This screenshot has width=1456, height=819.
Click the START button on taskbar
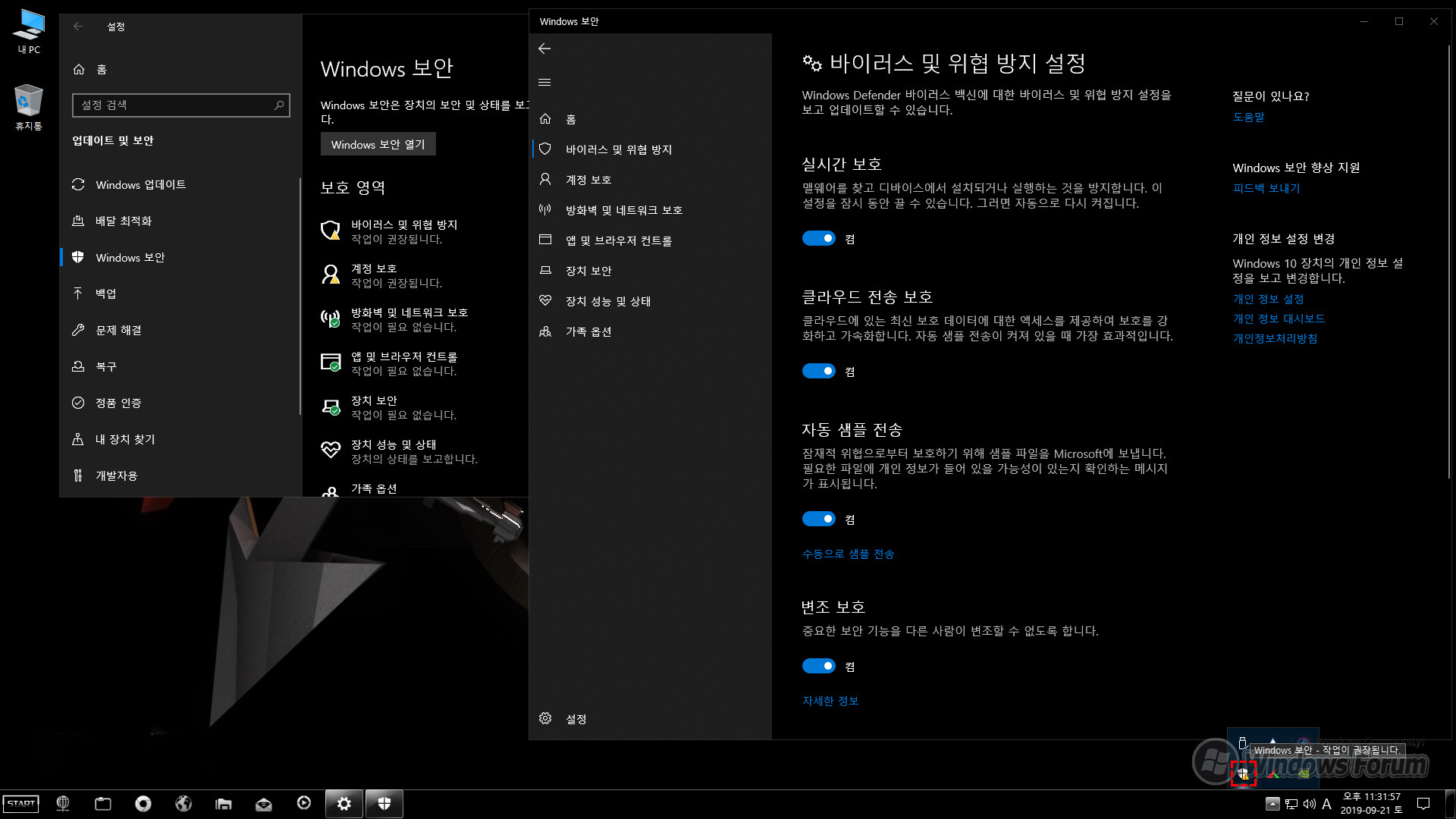coord(20,804)
